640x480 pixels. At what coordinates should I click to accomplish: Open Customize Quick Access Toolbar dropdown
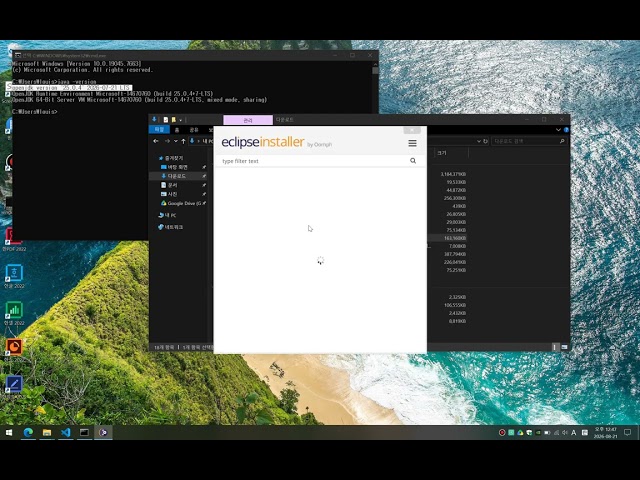pos(180,120)
